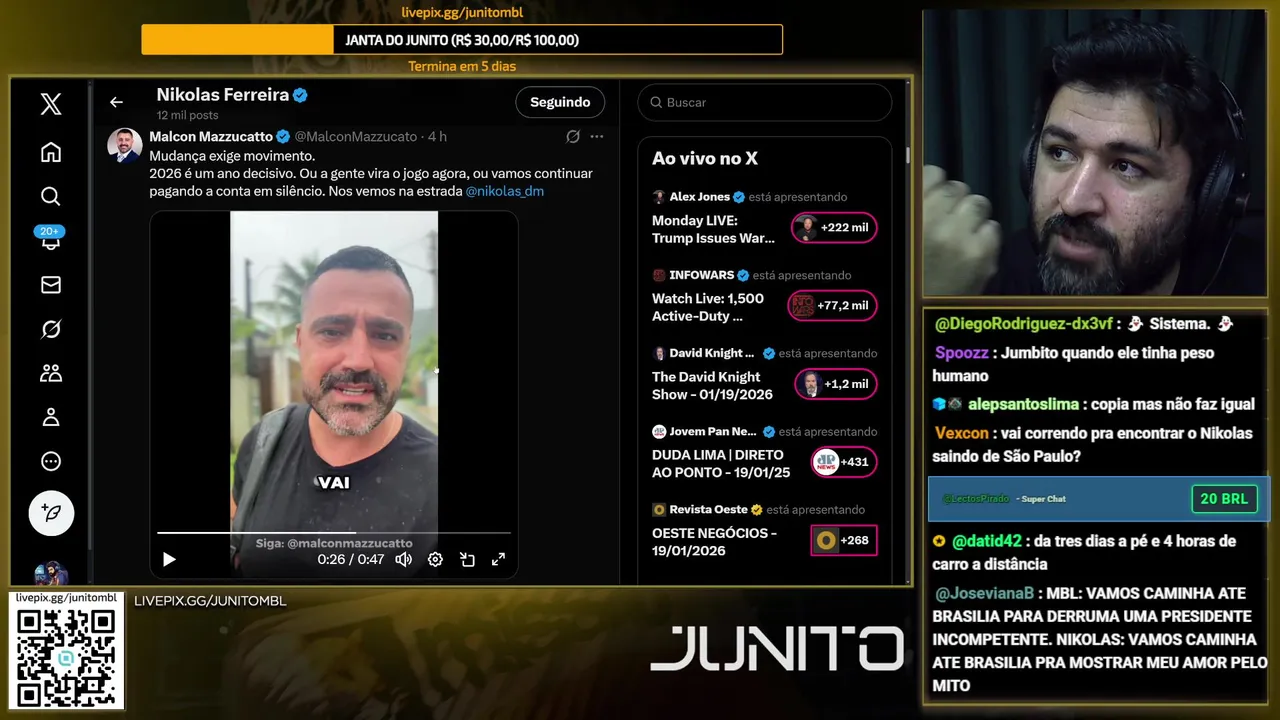Open Communities people icon
Viewport: 1280px width, 720px height.
pyautogui.click(x=51, y=373)
